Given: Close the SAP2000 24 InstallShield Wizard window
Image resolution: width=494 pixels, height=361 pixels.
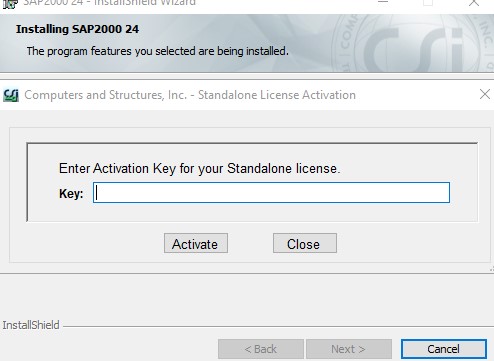Looking at the screenshot, I should coord(474,3).
